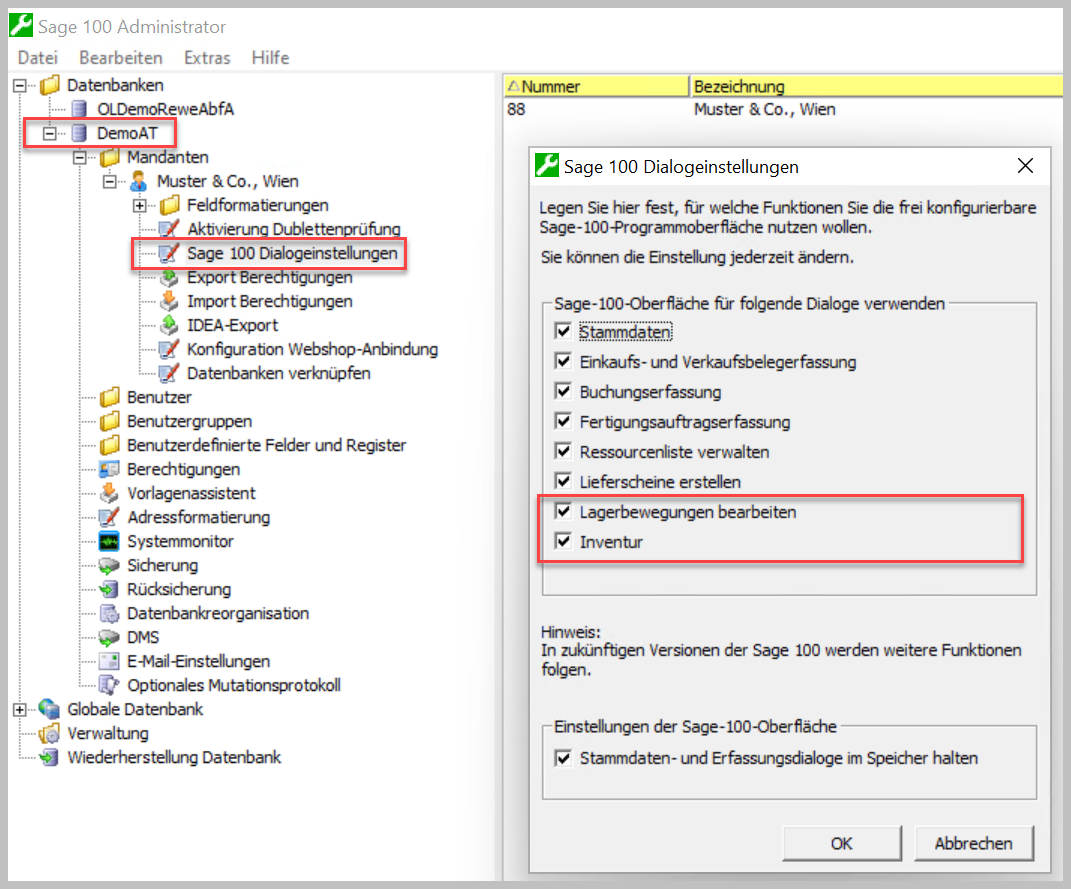Open the Bearbeiten menu
This screenshot has height=889, width=1071.
[121, 57]
